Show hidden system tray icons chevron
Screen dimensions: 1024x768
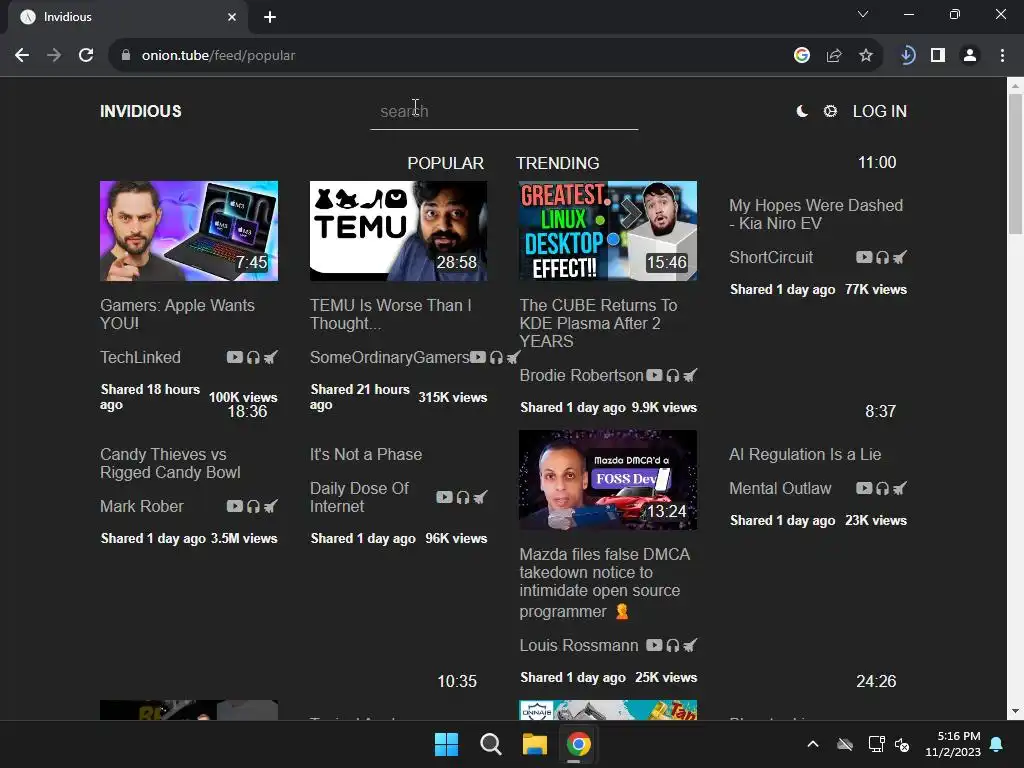pos(813,744)
